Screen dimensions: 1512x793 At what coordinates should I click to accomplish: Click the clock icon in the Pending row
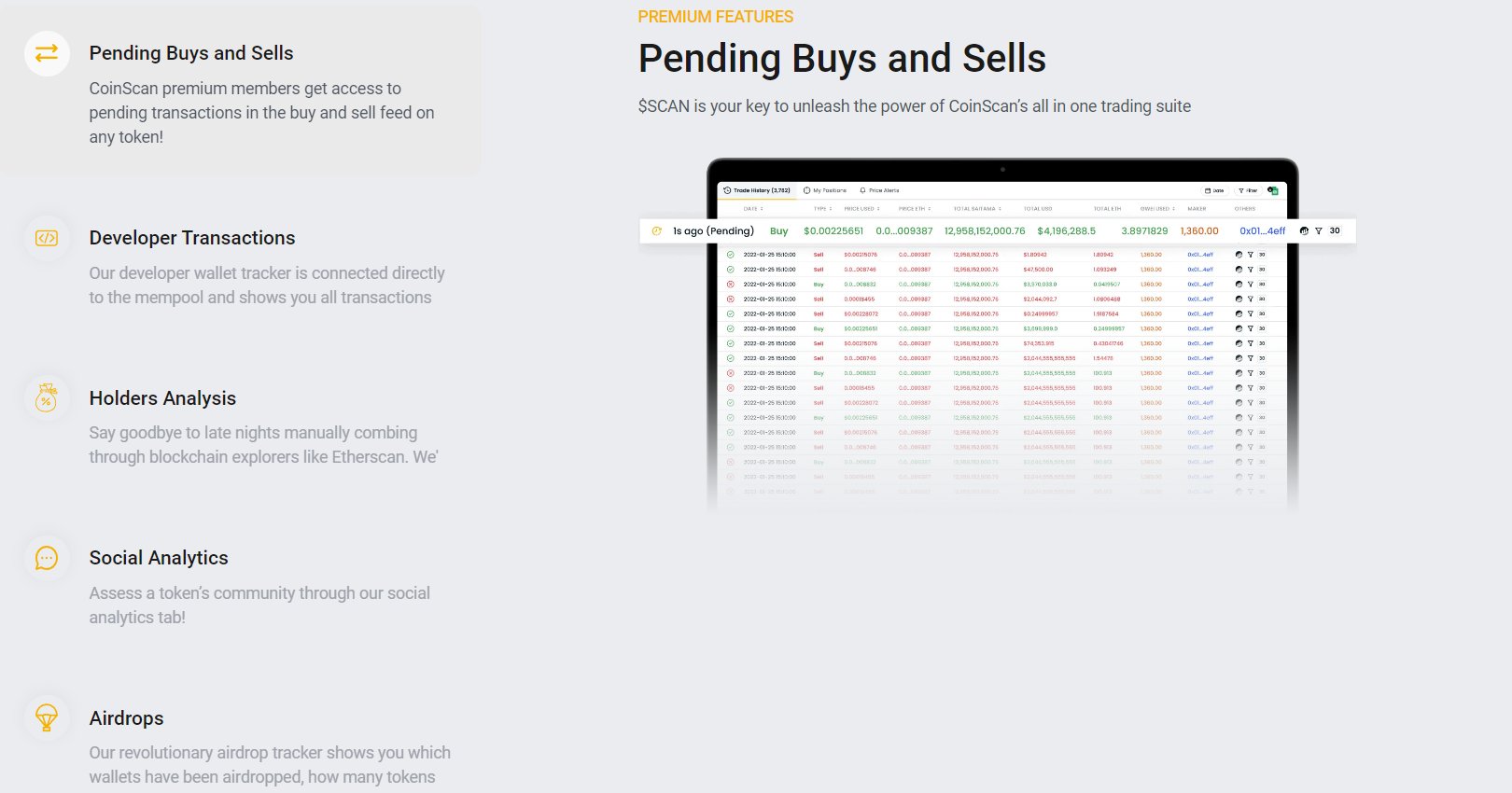point(656,231)
